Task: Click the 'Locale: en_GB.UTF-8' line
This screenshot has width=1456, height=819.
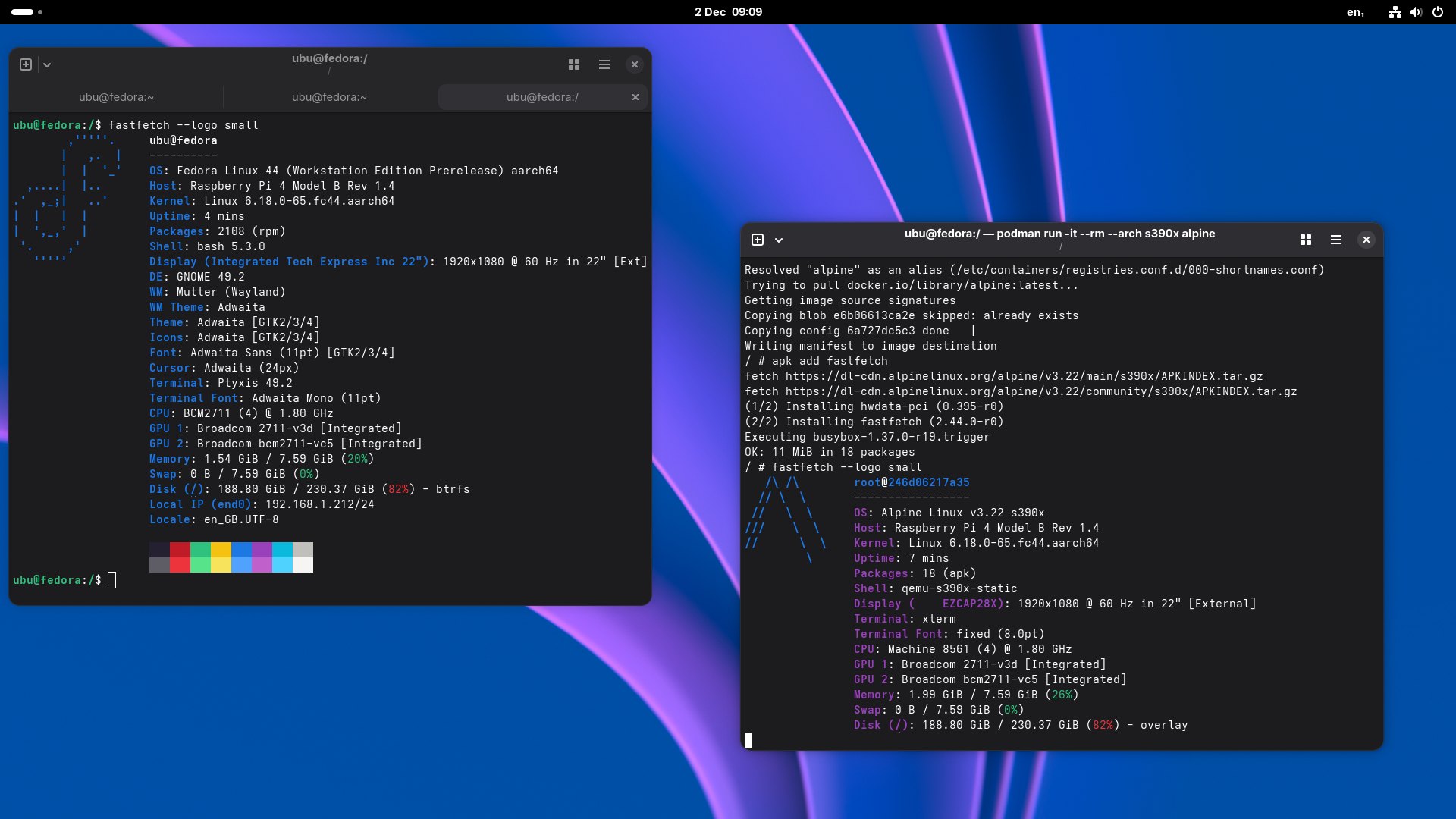Action: coord(214,519)
